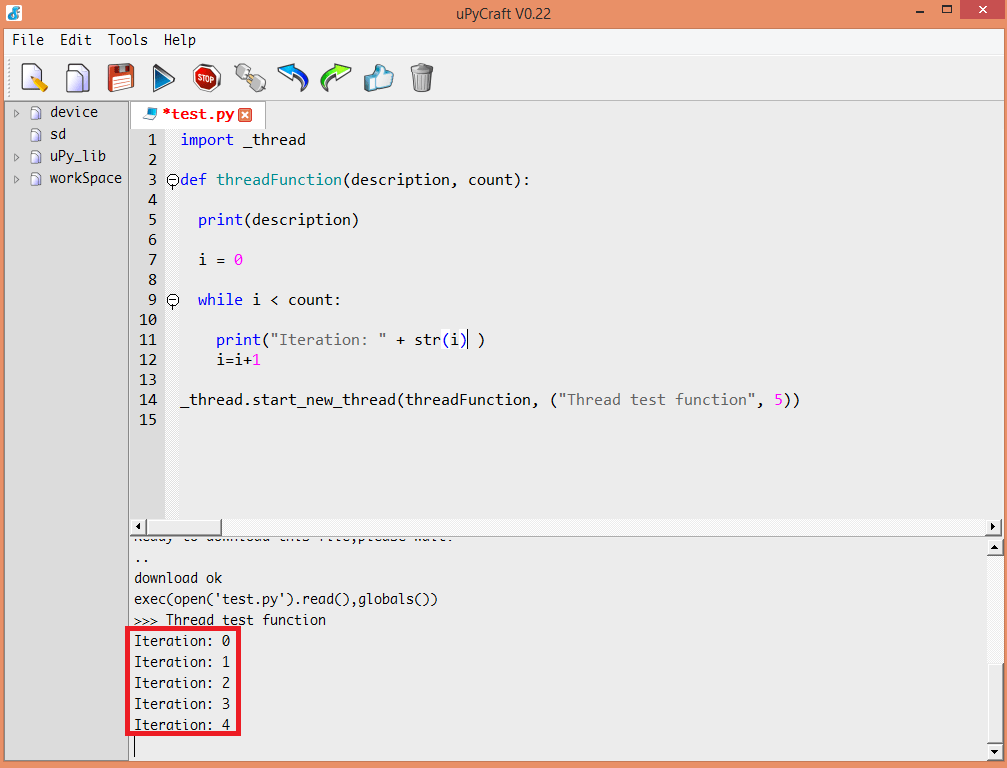Expand the workSpace folder
The width and height of the screenshot is (1007, 768).
pyautogui.click(x=15, y=178)
